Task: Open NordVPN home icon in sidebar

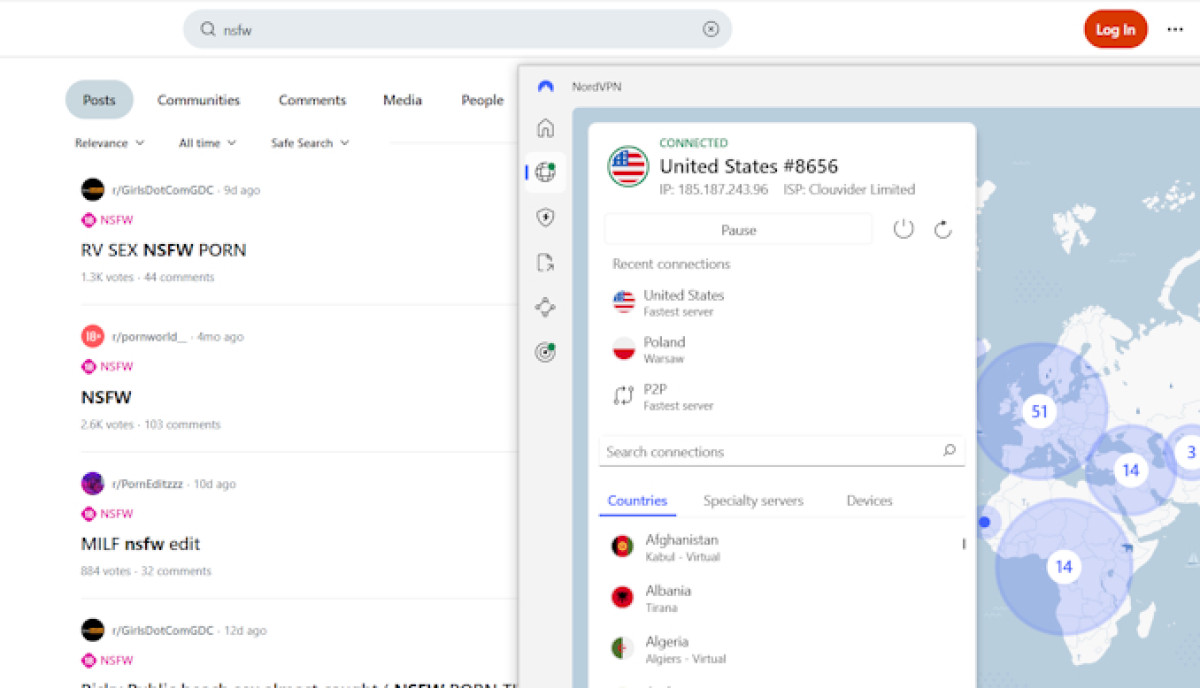Action: tap(545, 128)
